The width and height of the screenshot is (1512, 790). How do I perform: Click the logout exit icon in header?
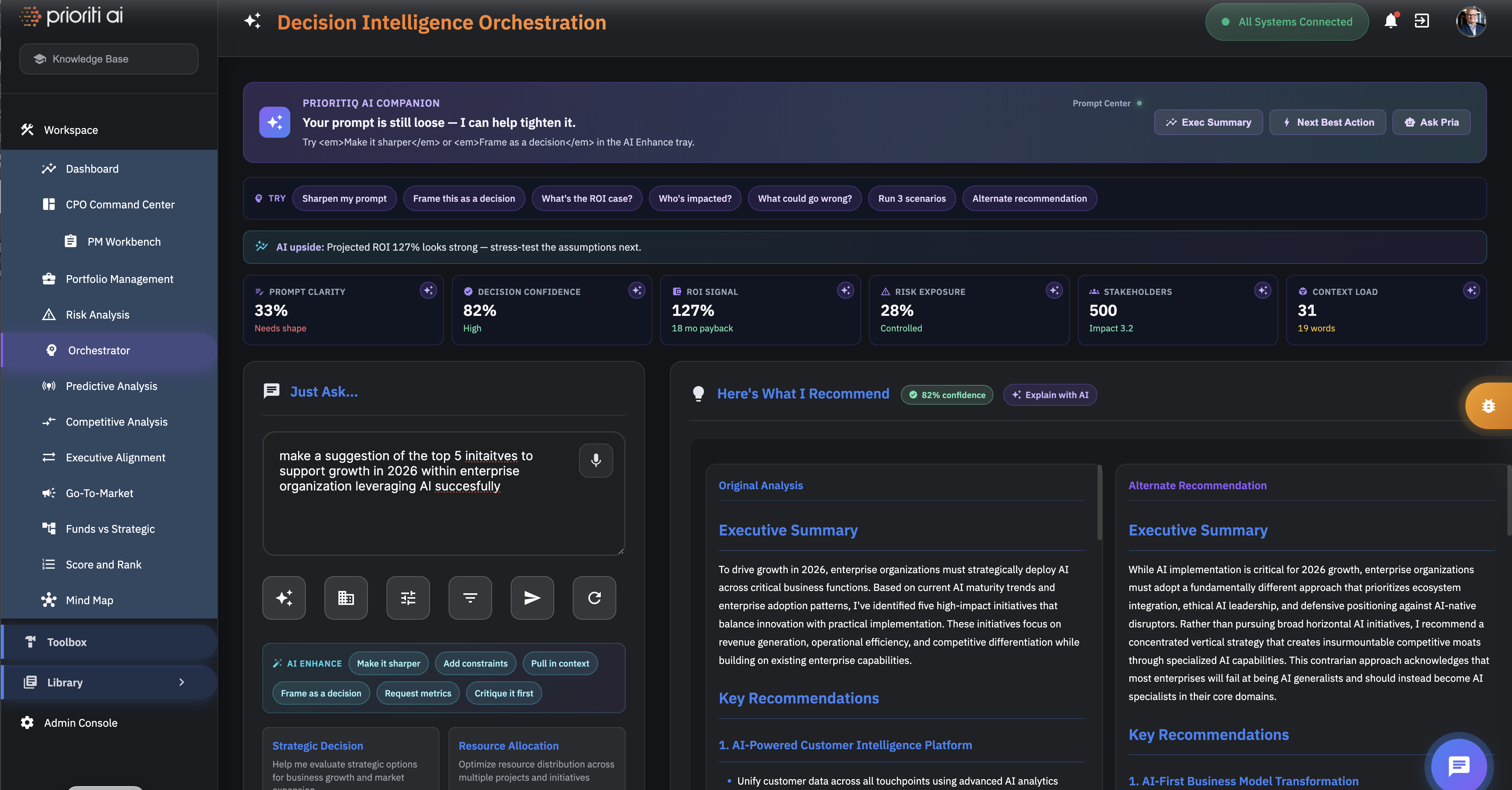(1422, 21)
